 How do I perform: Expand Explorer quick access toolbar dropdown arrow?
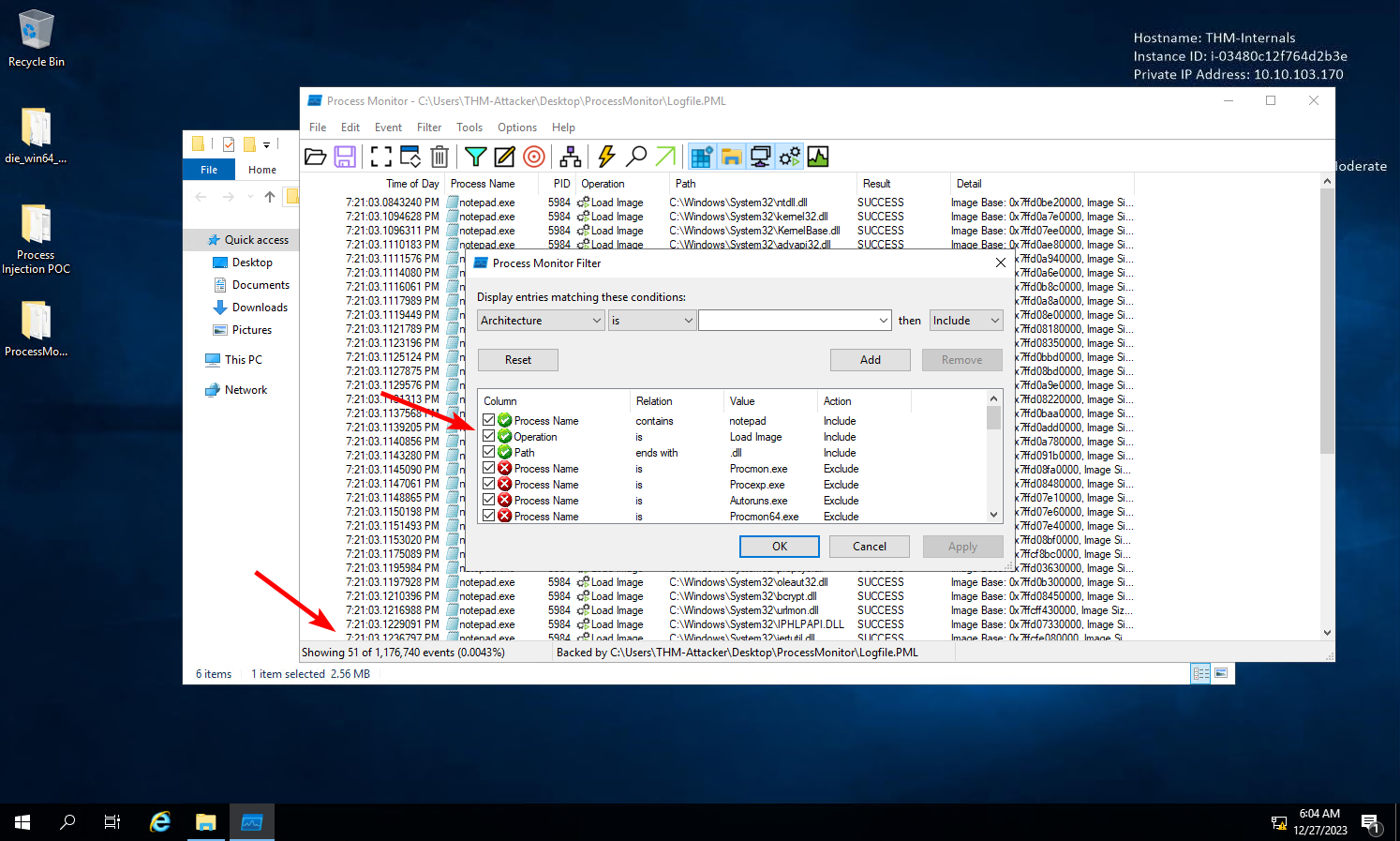[x=266, y=144]
